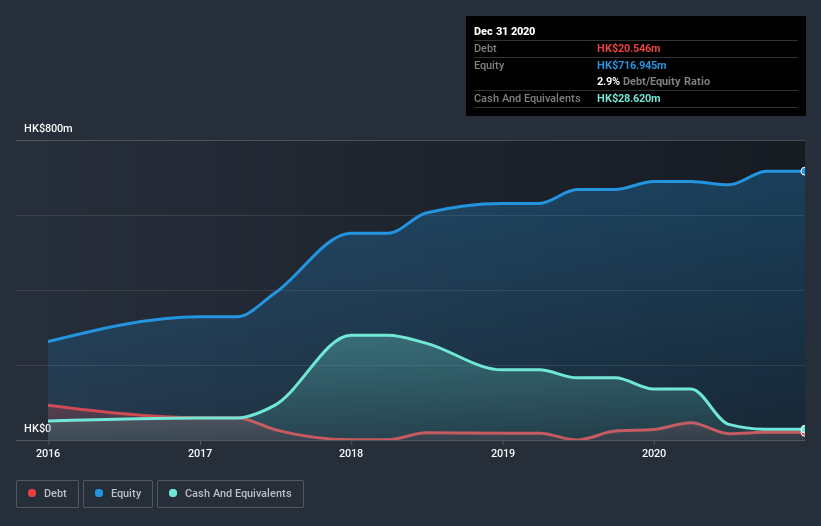The width and height of the screenshot is (821, 526).
Task: Click the 2.9% Debt/Equity Ratio text
Action: point(653,81)
